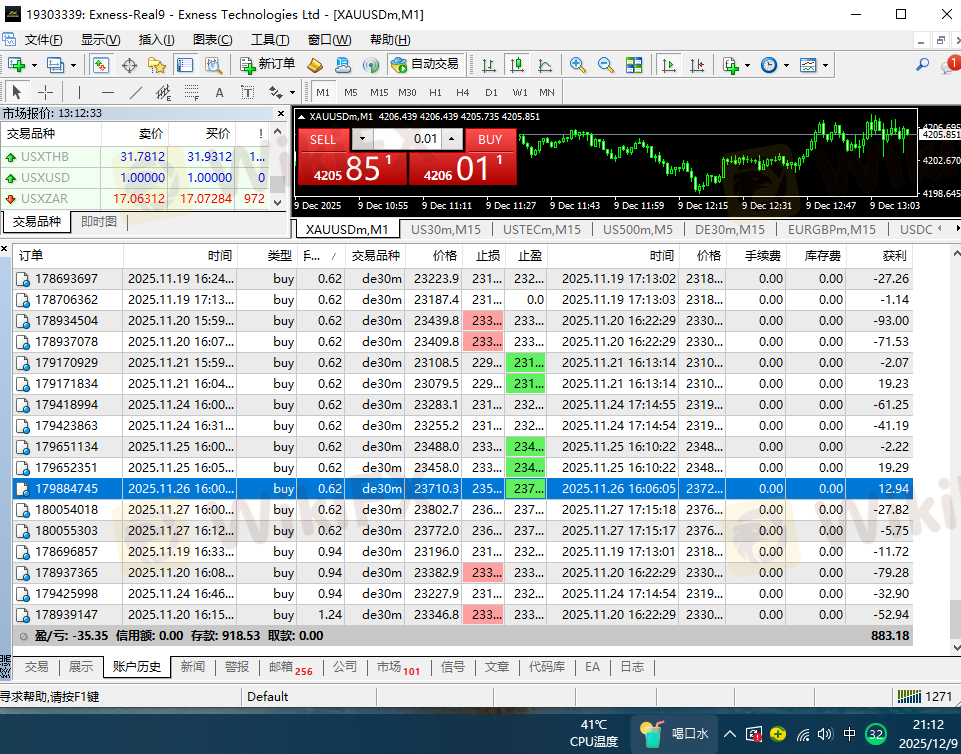
Task: Select the Crosshair cursor tool
Action: (45, 93)
